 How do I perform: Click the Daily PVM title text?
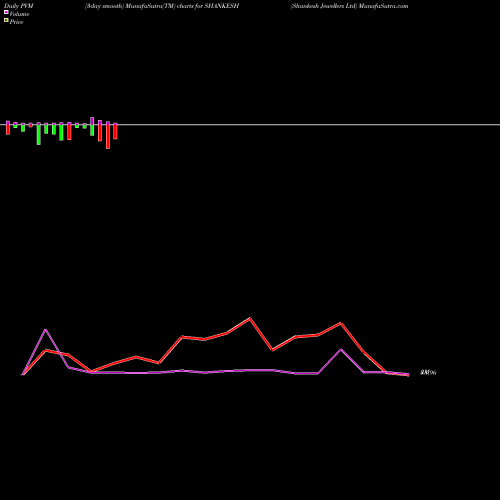pos(19,6)
